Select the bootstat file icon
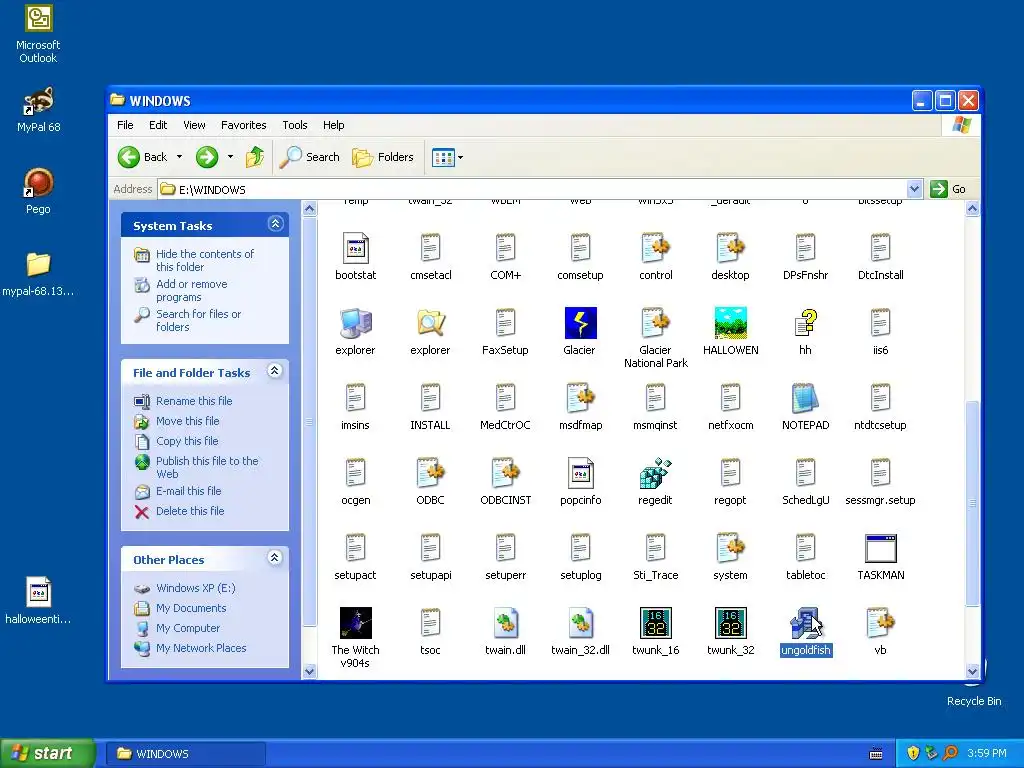Screen dimensions: 1024x768 [355, 248]
